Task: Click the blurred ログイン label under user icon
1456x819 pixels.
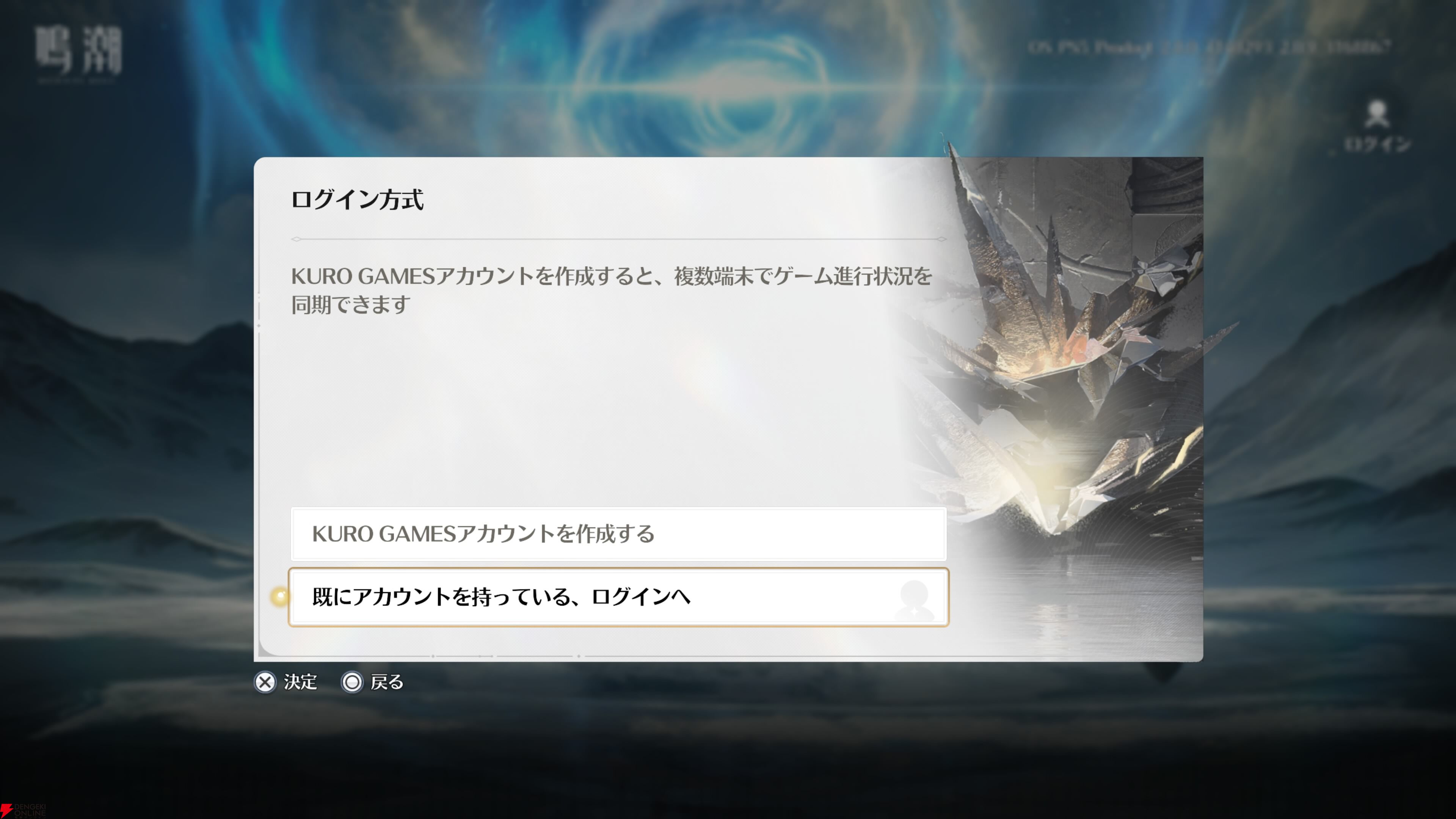Action: pyautogui.click(x=1378, y=145)
